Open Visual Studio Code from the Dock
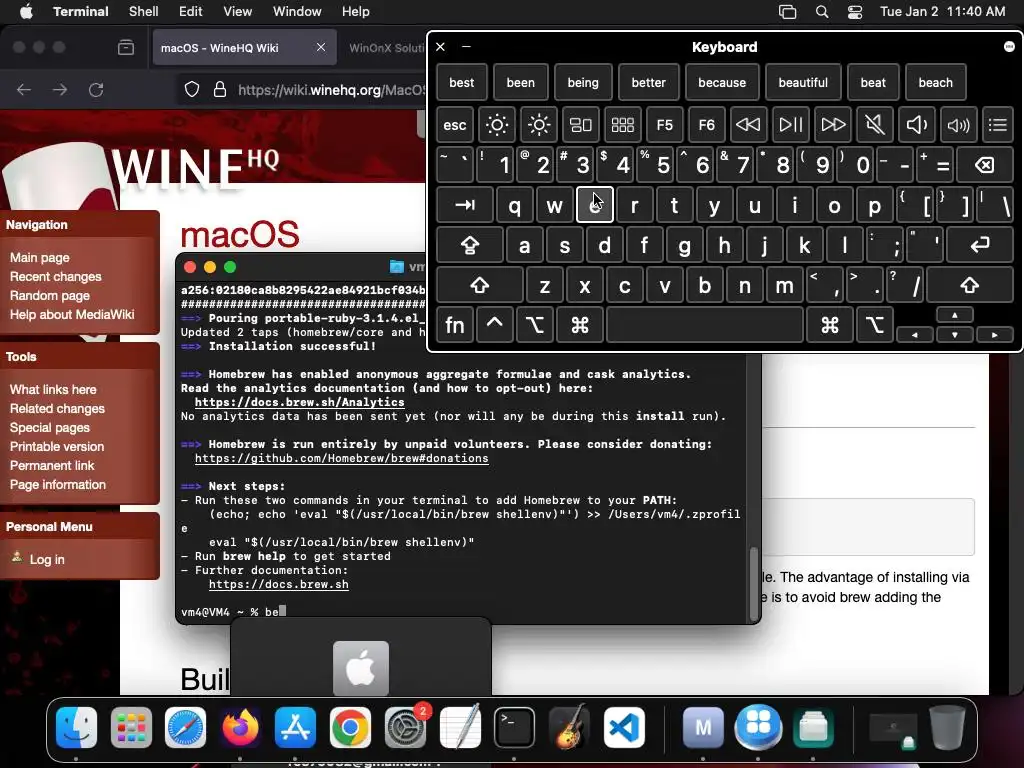 (x=624, y=727)
